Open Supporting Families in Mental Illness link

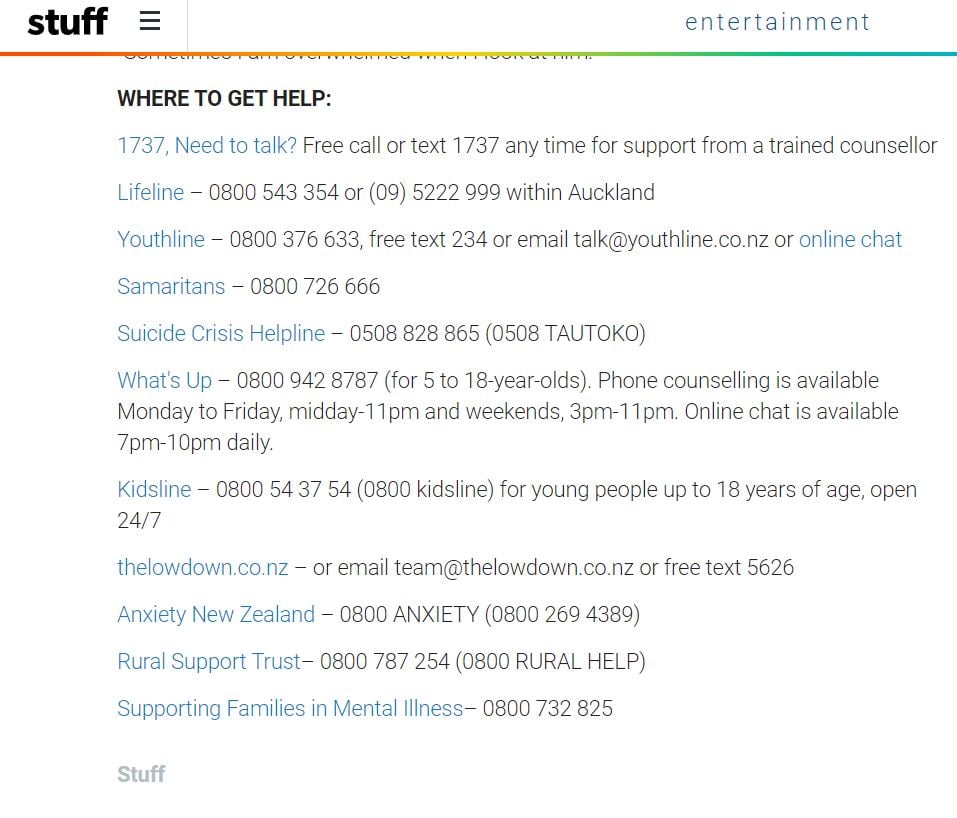pos(291,708)
